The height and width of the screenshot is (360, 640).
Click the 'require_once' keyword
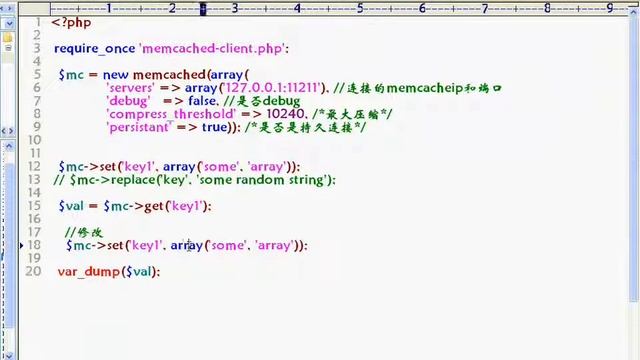pos(94,49)
